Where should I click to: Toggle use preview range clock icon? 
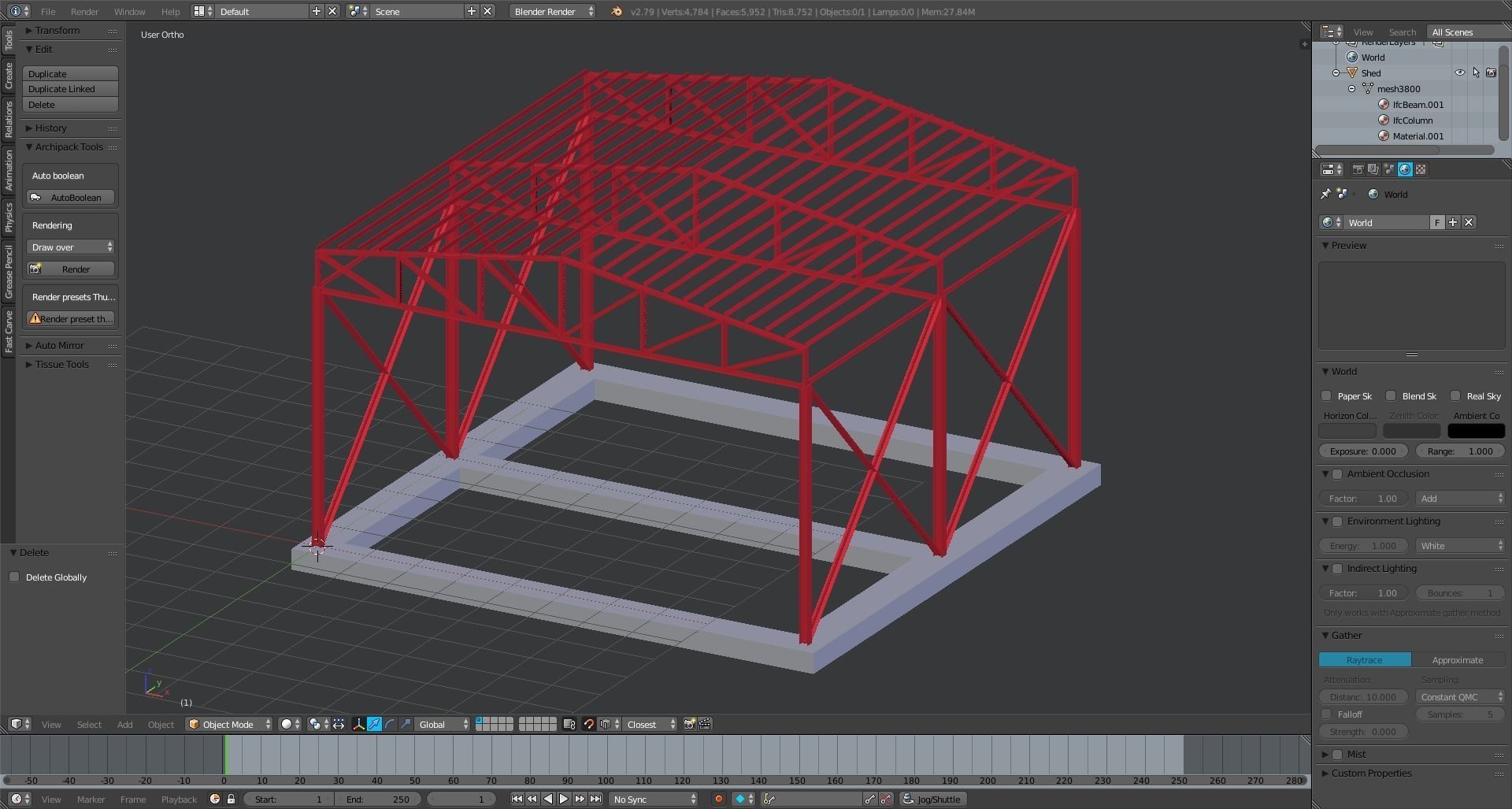(x=215, y=799)
